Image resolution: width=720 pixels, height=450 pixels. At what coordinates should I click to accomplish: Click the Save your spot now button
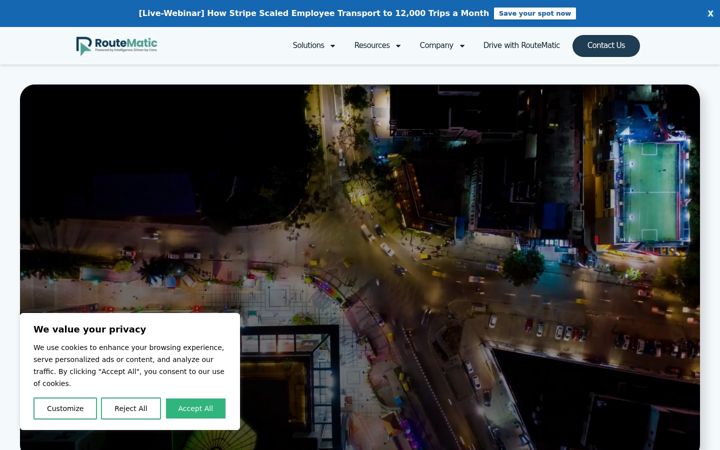click(534, 13)
